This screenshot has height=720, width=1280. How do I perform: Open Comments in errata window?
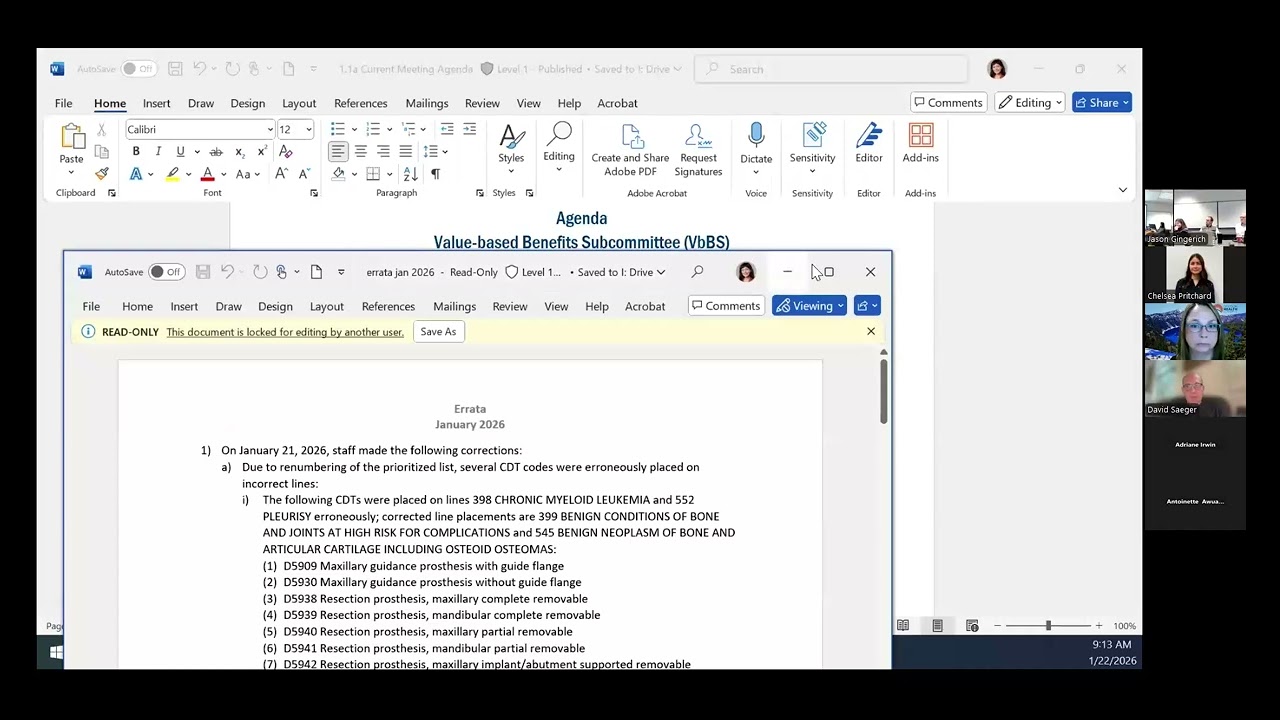[x=726, y=306]
